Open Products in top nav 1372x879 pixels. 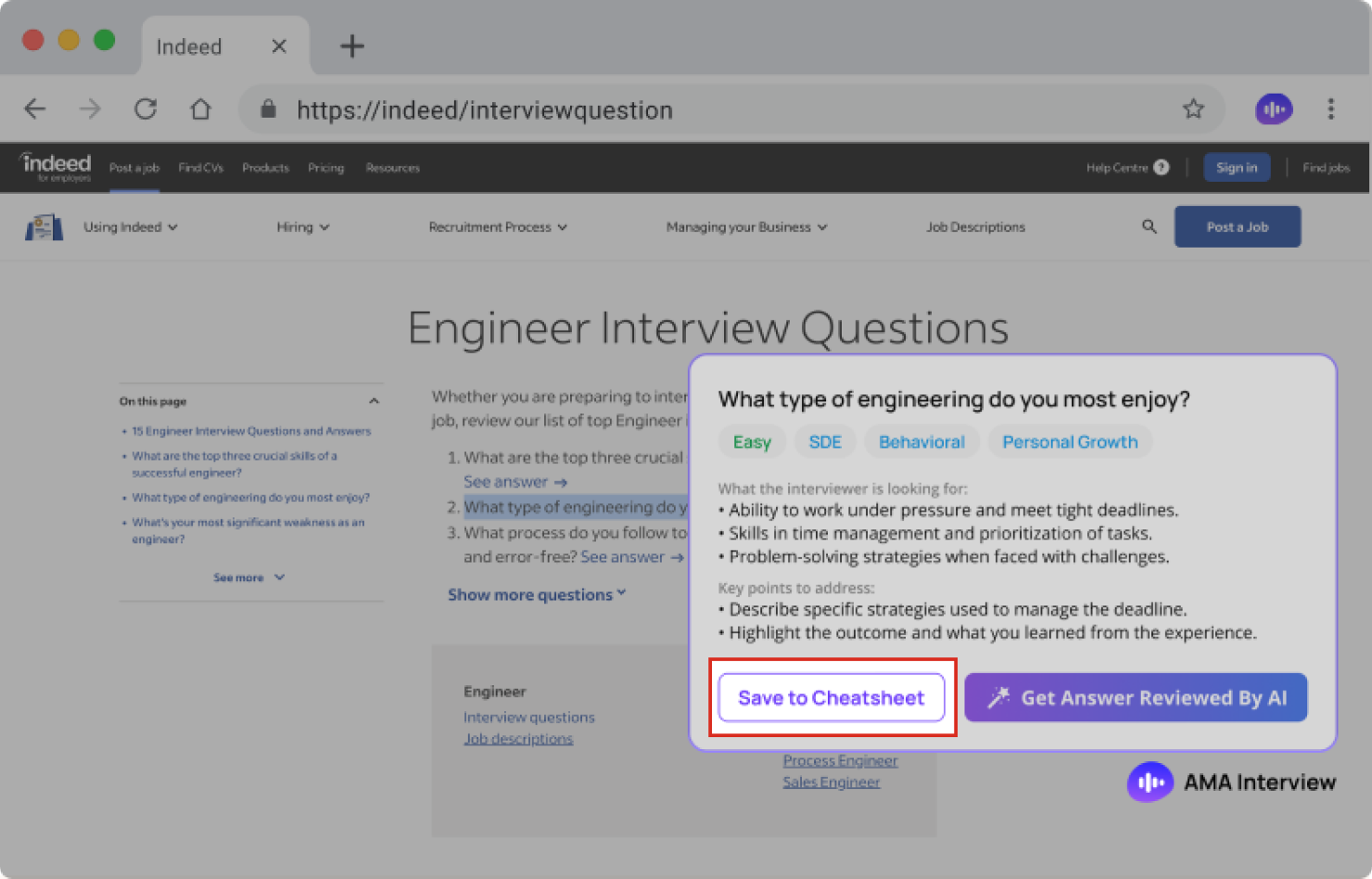(x=265, y=168)
